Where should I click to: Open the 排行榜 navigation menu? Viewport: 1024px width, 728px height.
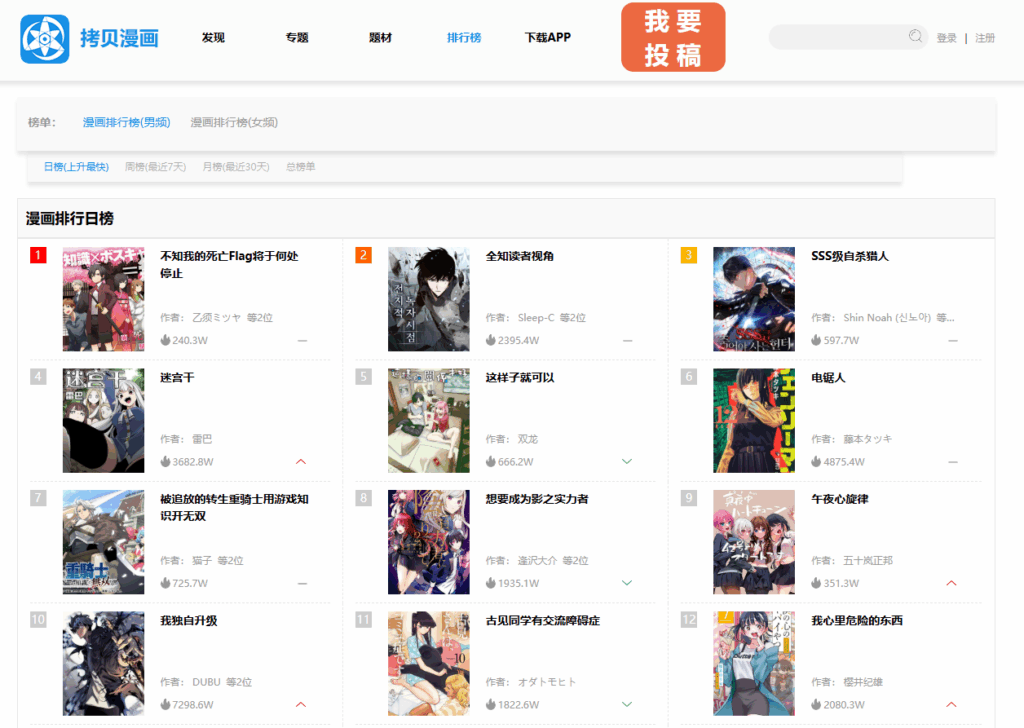464,38
